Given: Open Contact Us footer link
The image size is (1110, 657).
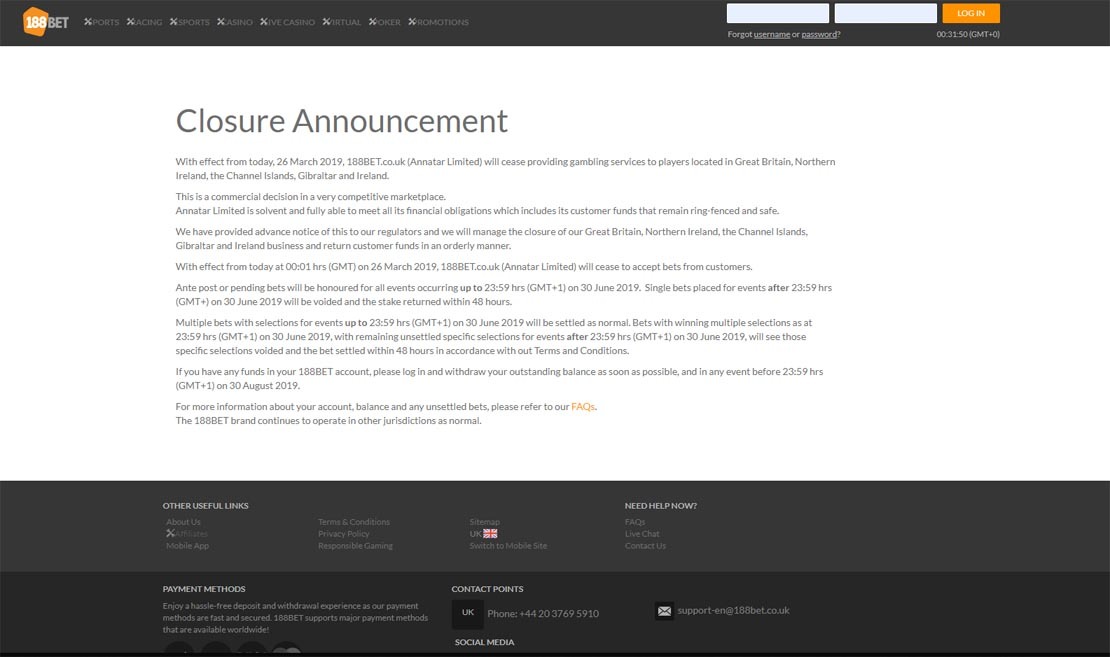Looking at the screenshot, I should point(646,546).
